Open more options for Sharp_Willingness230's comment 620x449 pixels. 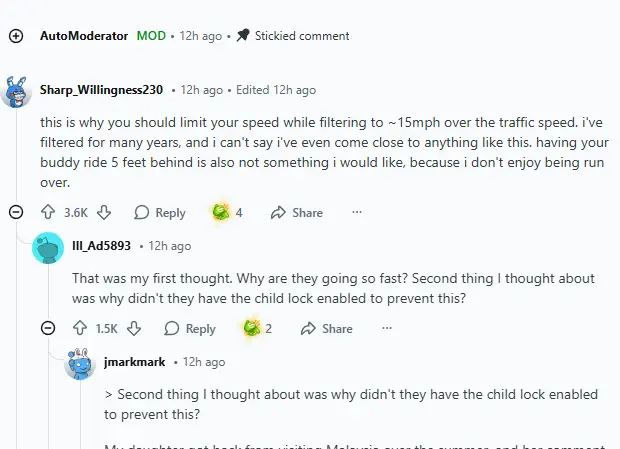(x=357, y=212)
